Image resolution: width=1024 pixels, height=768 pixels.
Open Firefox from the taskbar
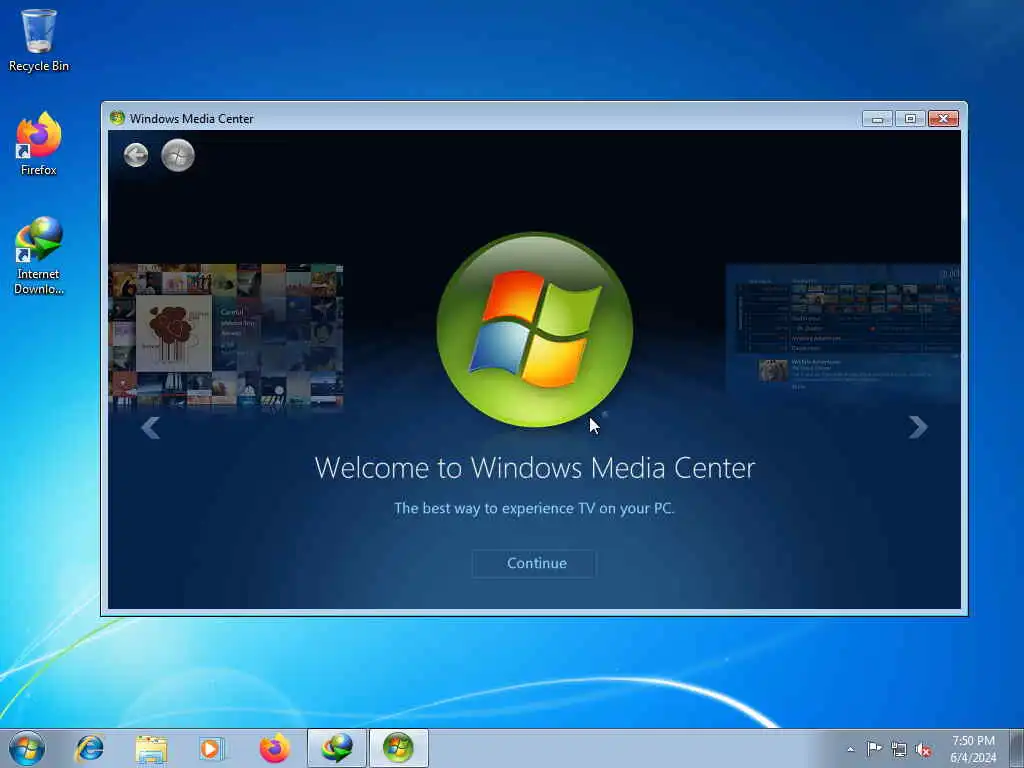274,748
